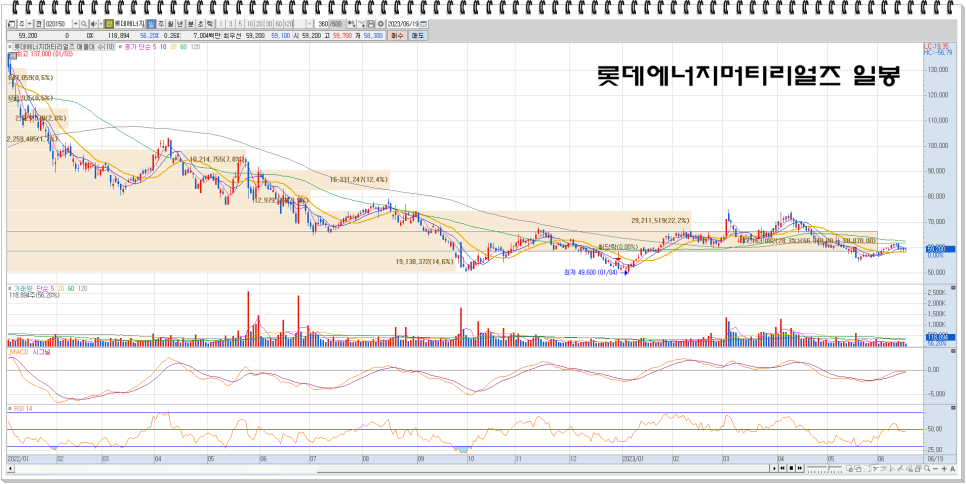Click the 거래량 volume panel marker square
Viewport: 966px width, 484px height.
[10, 288]
